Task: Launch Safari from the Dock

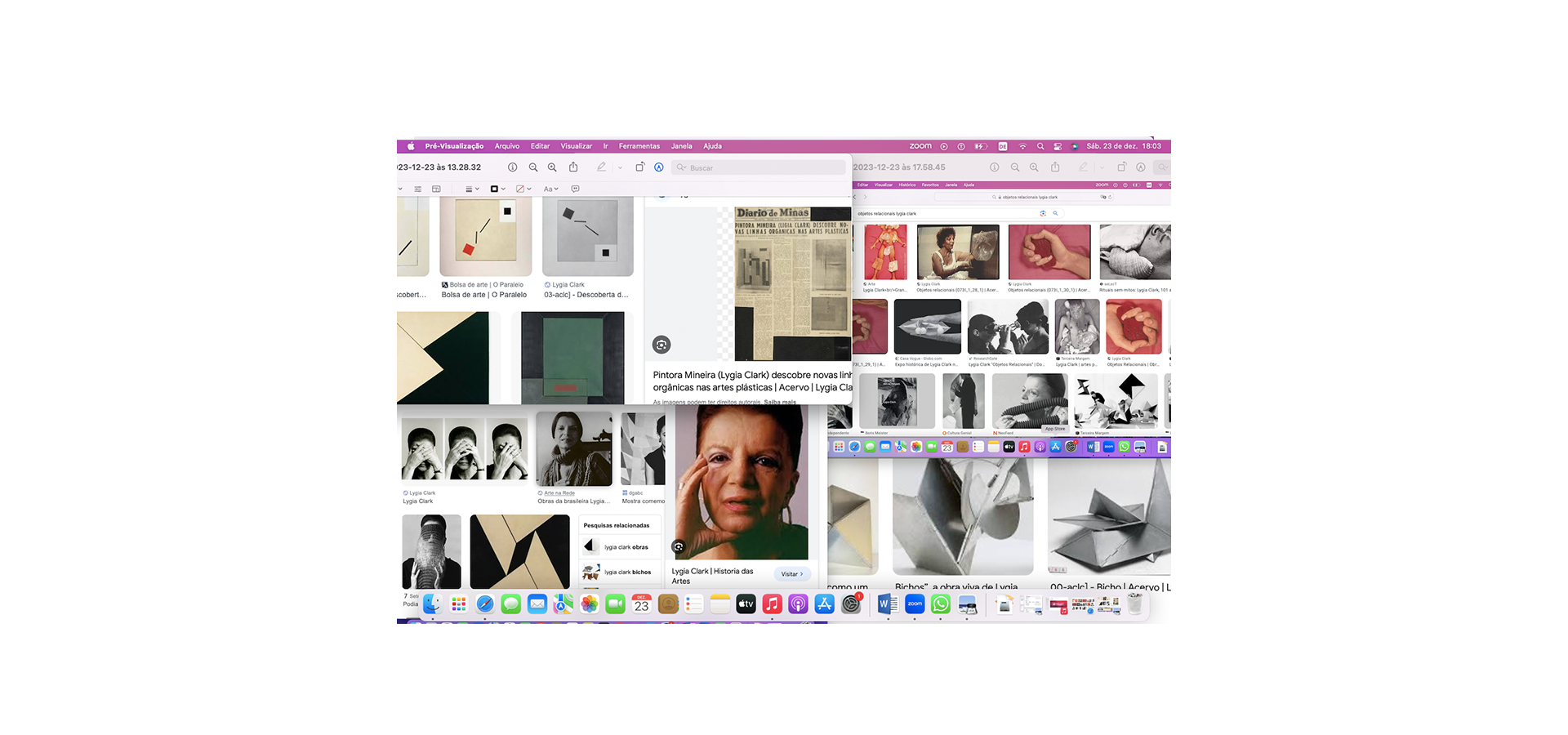Action: (485, 604)
